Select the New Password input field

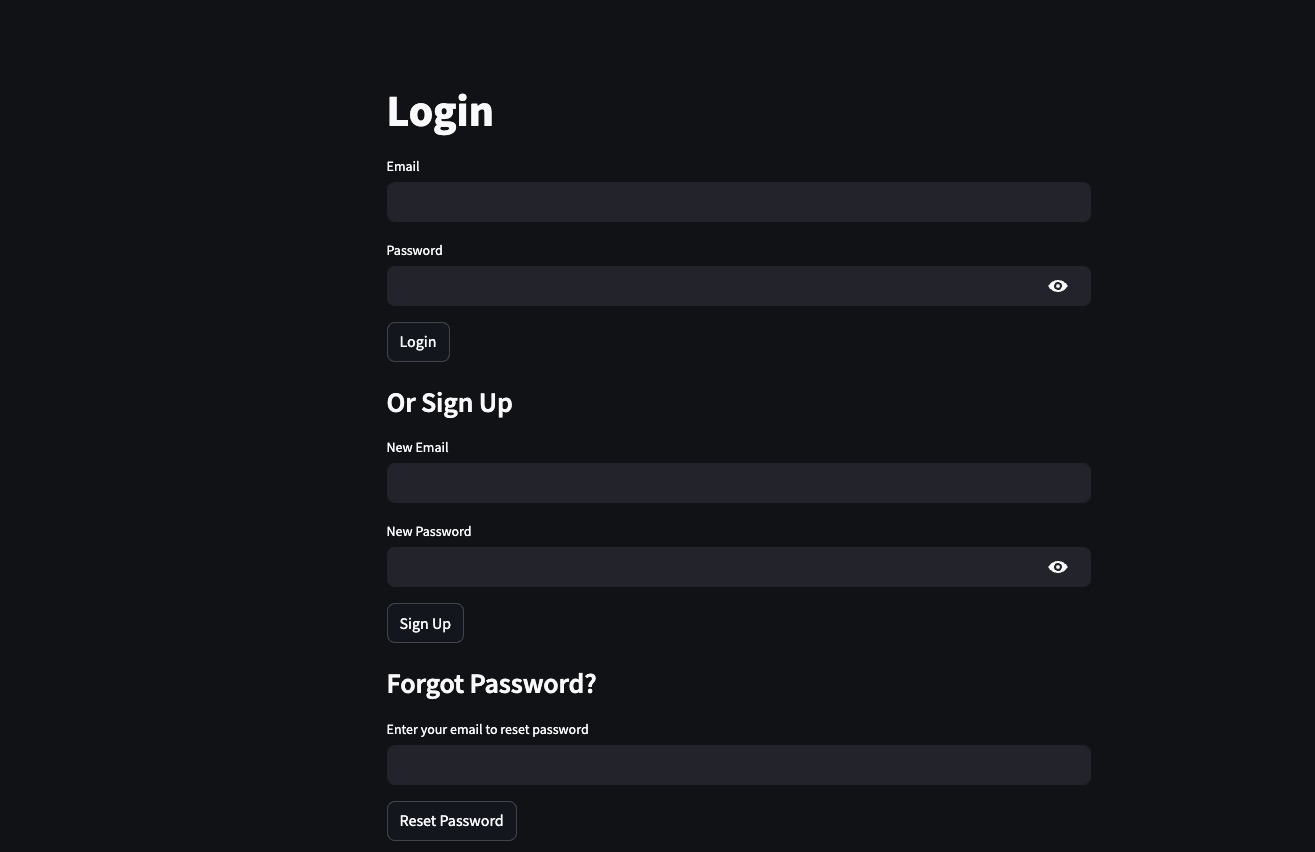click(712, 567)
